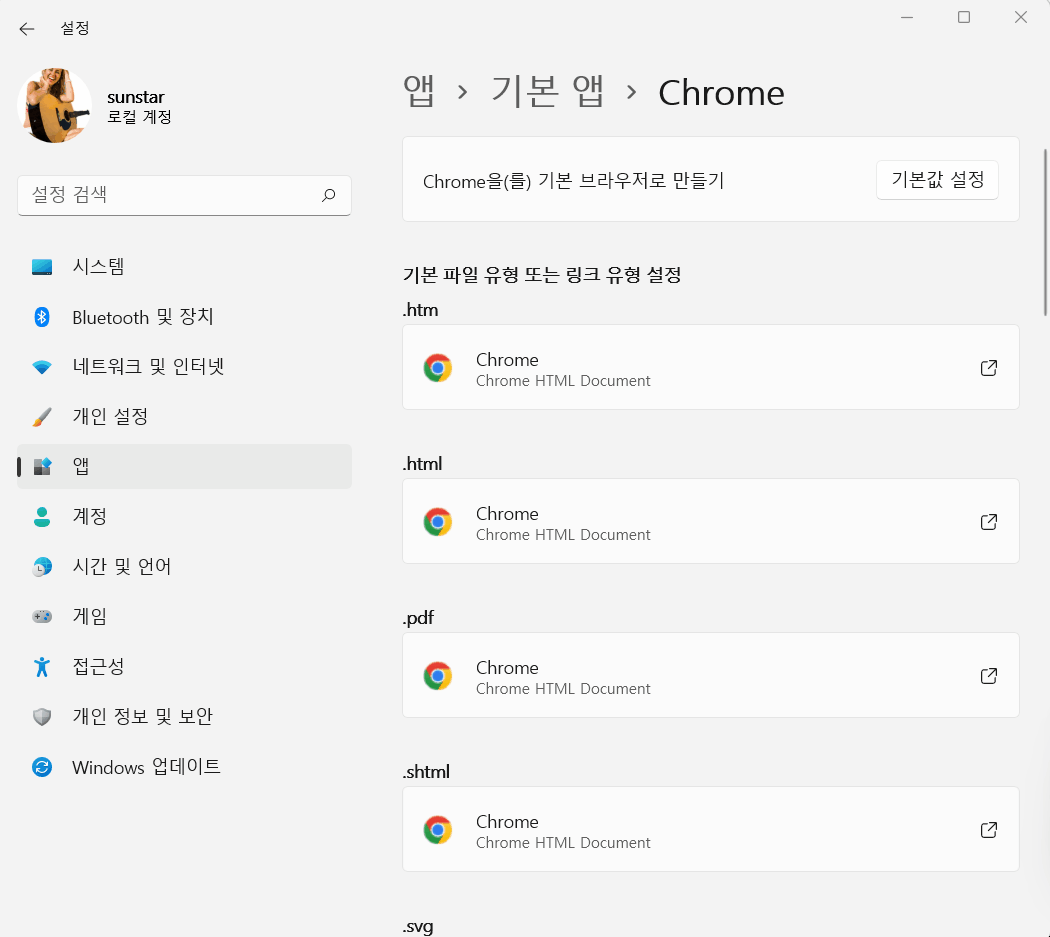1050x937 pixels.
Task: Click the 접근성 sidebar icon
Action: pos(42,666)
